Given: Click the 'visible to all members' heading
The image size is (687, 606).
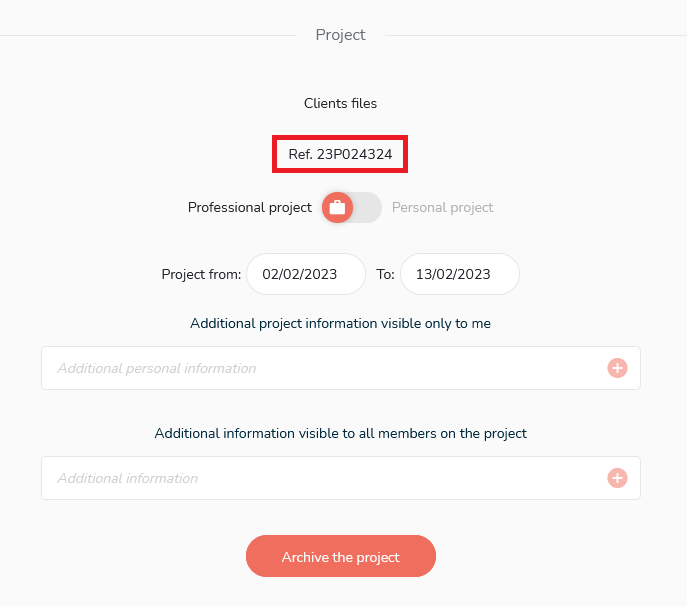Looking at the screenshot, I should (340, 433).
